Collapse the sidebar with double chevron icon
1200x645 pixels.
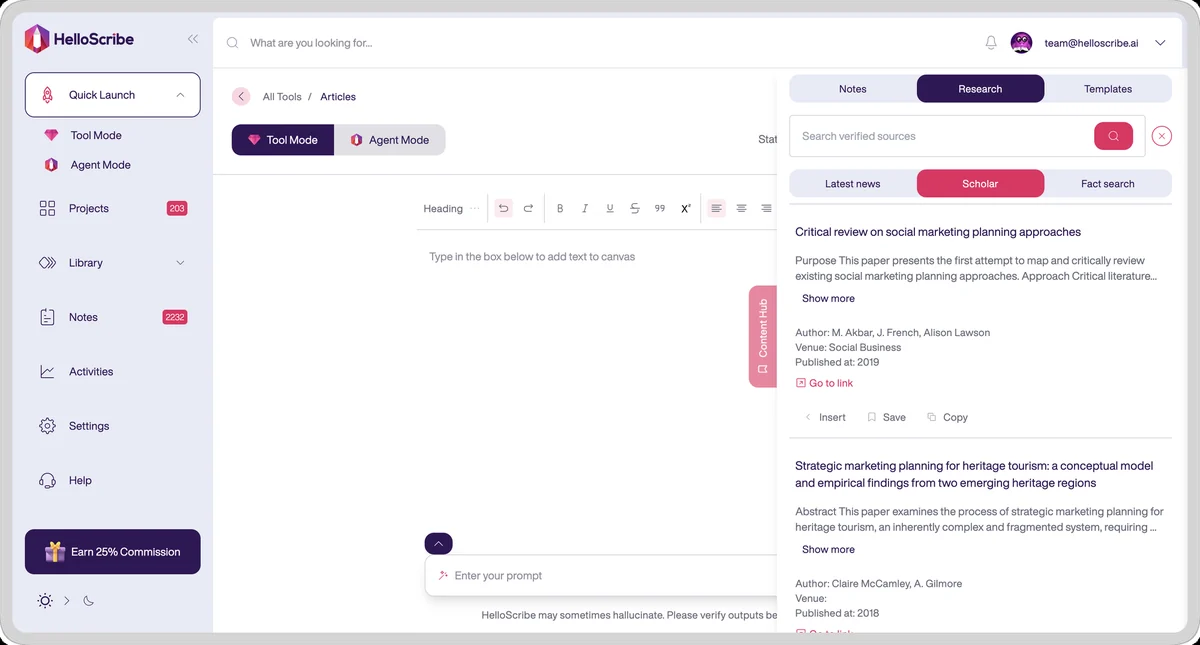point(193,39)
